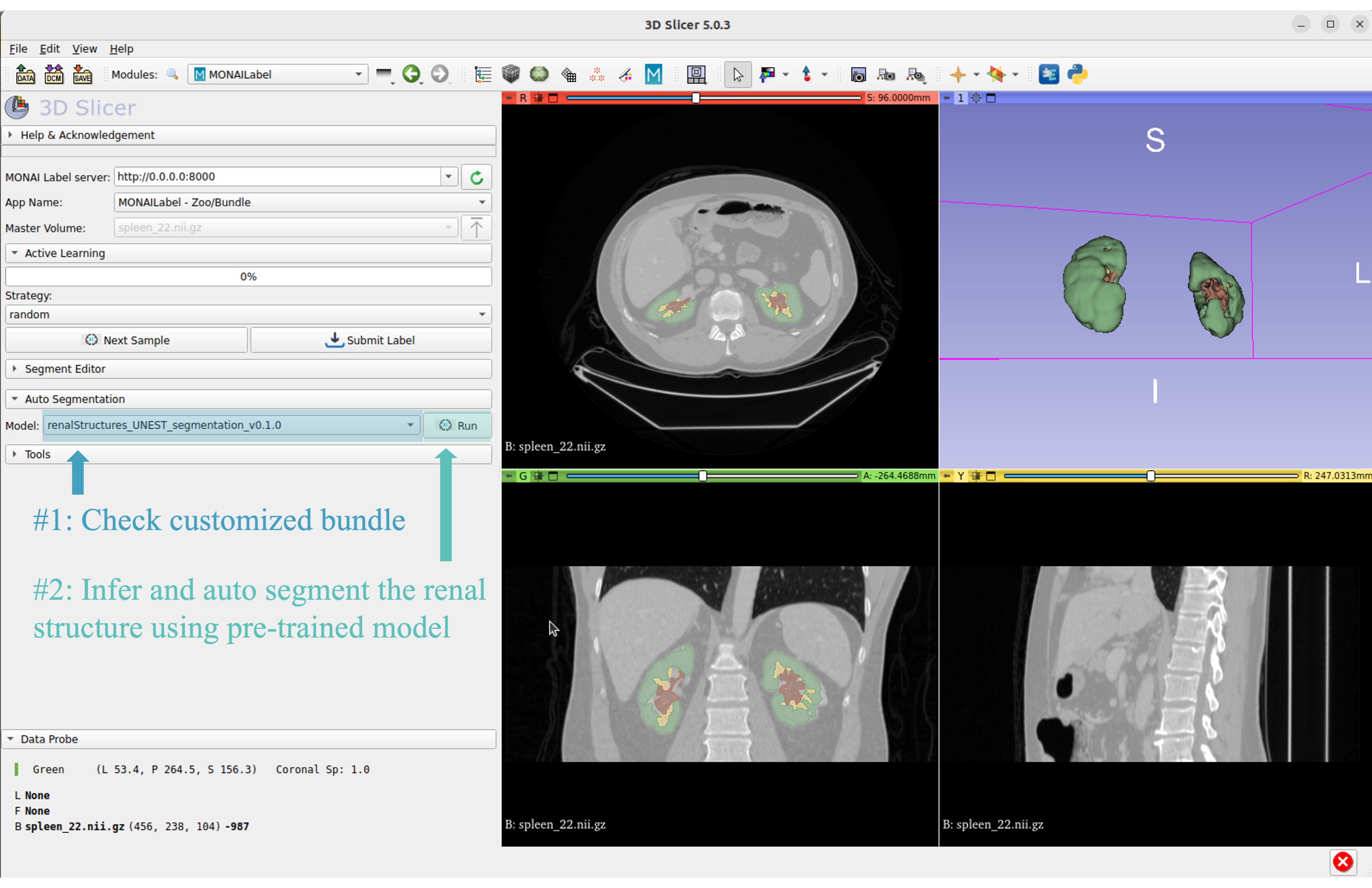Toggle slice intersections visibility
This screenshot has height=888, width=1372.
coord(996,74)
